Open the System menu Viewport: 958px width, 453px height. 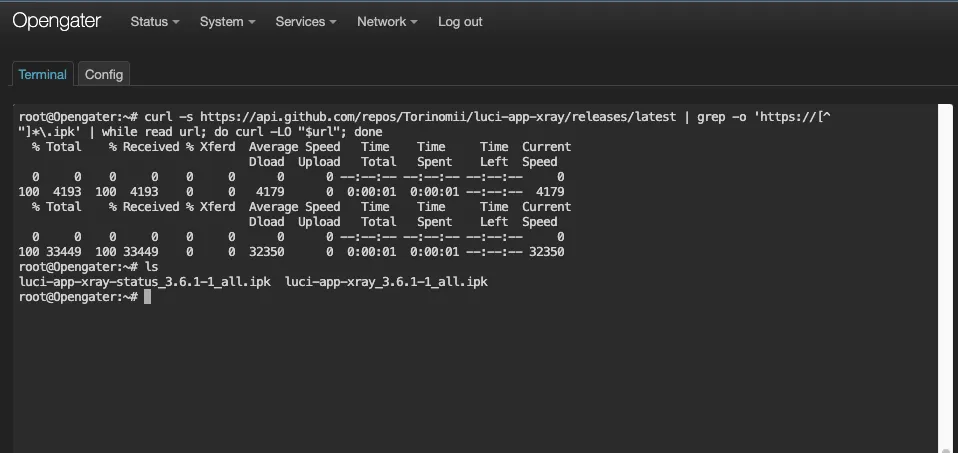[227, 21]
